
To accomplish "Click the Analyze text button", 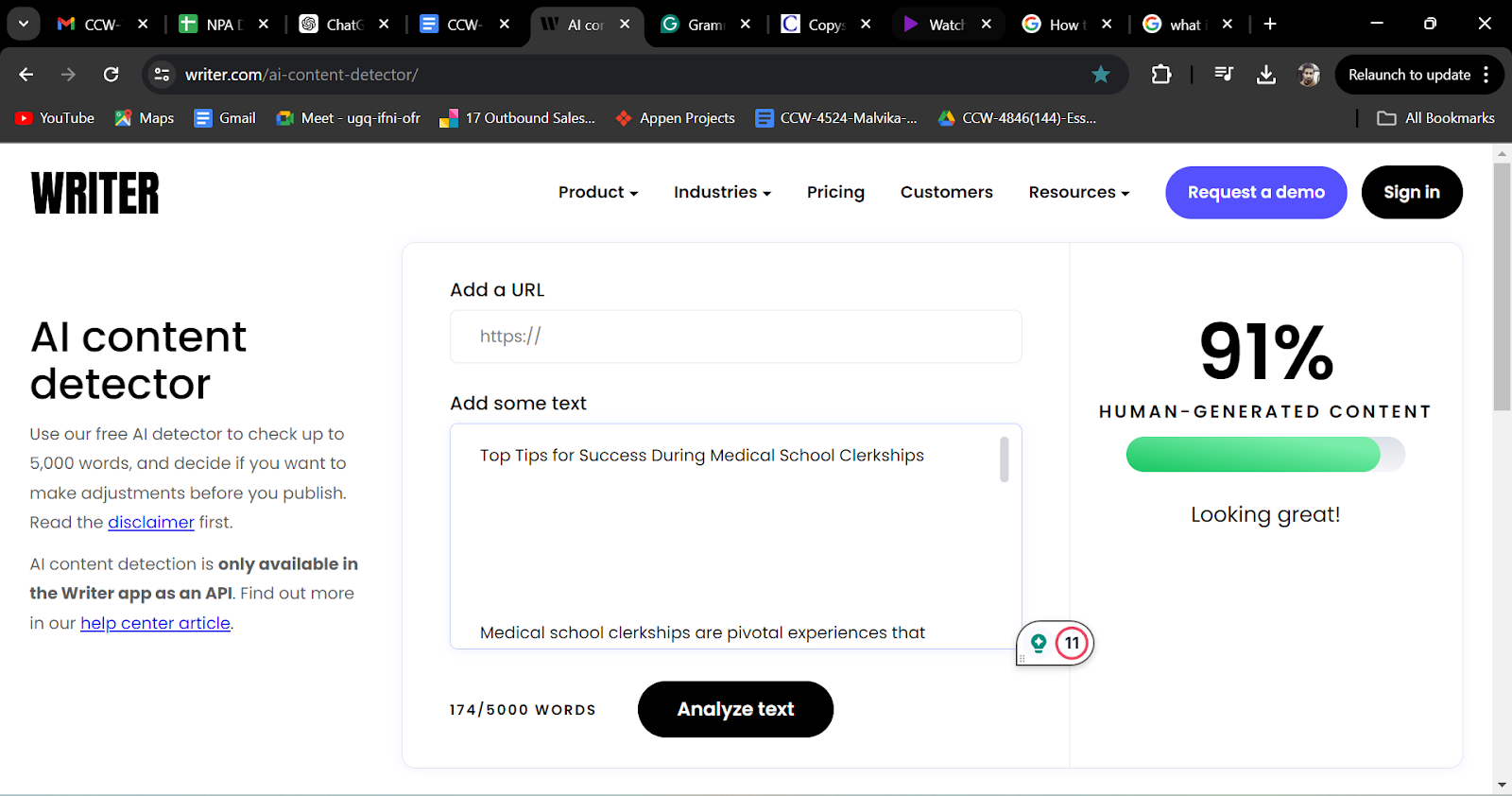I will (735, 709).
